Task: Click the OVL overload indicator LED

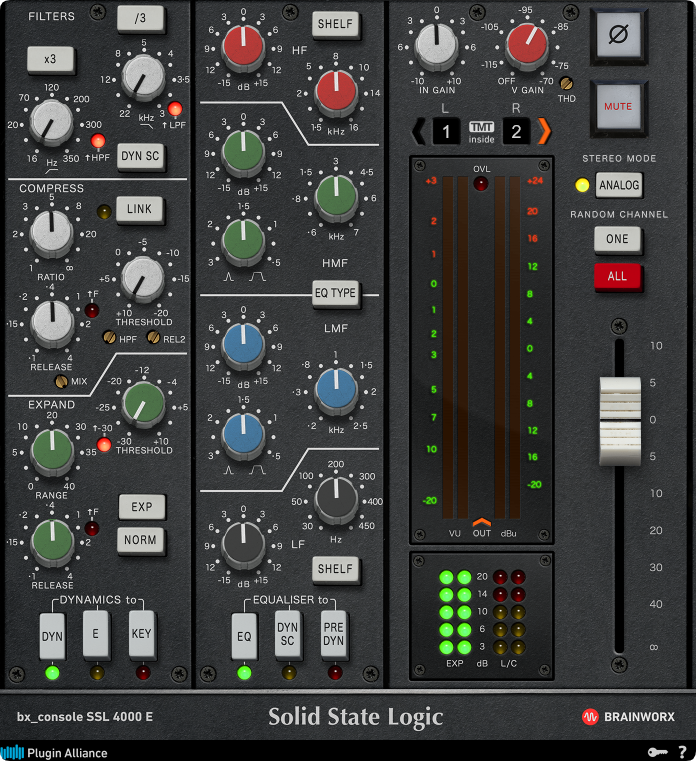Action: [481, 184]
